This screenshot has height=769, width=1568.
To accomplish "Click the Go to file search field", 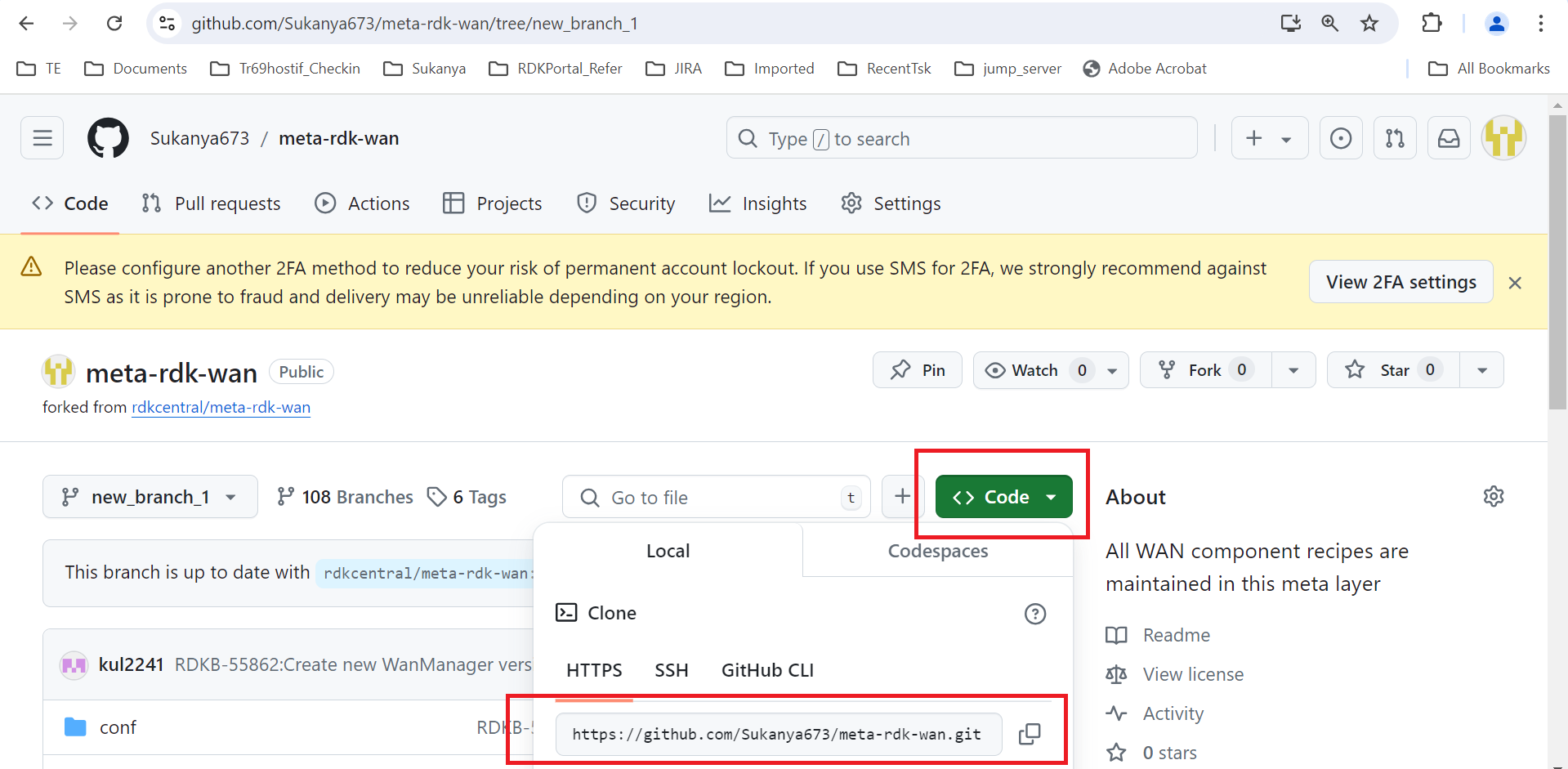I will [717, 497].
